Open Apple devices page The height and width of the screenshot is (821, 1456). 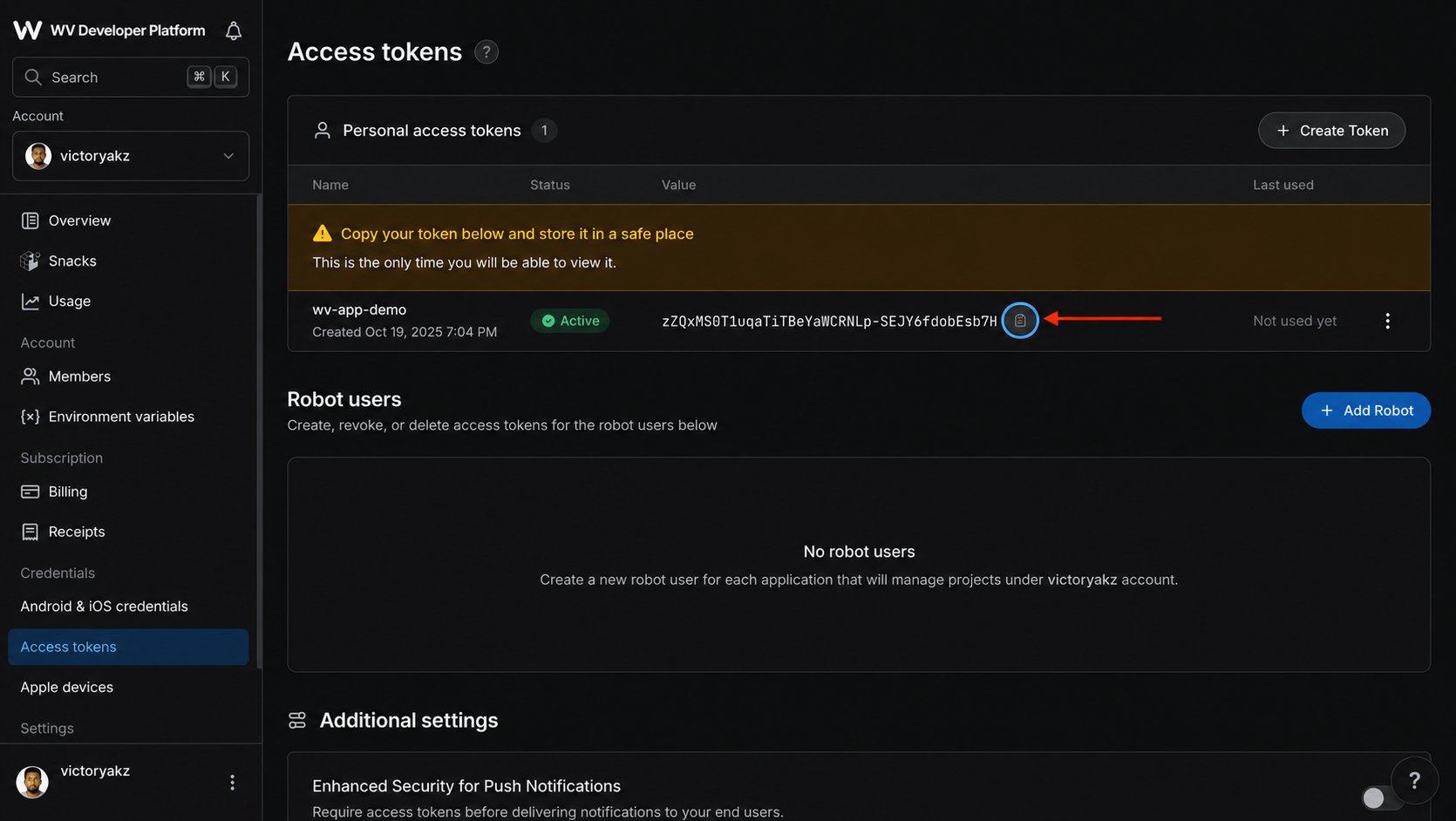click(67, 687)
